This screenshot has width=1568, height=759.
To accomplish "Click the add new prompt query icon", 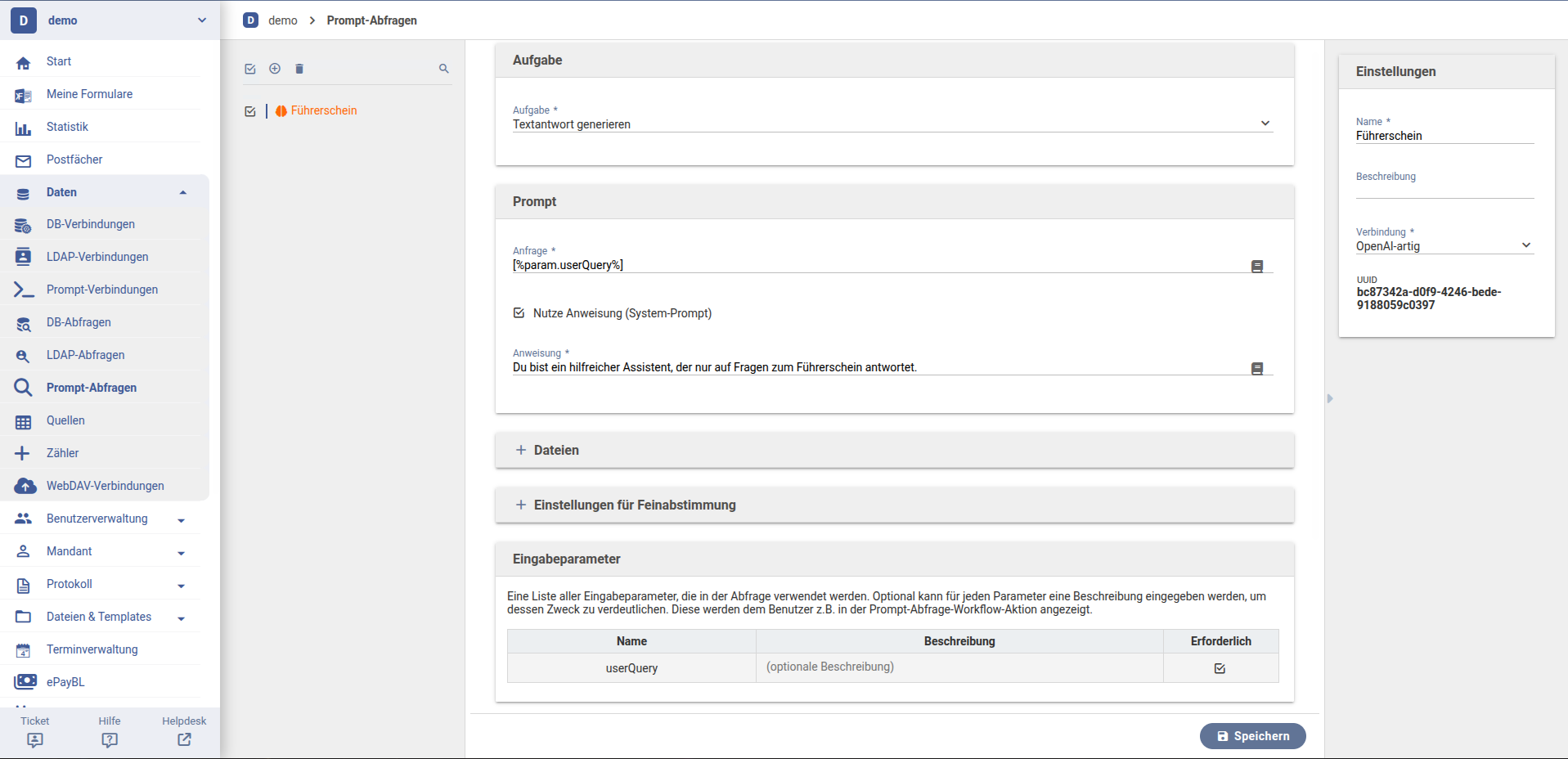I will [275, 69].
